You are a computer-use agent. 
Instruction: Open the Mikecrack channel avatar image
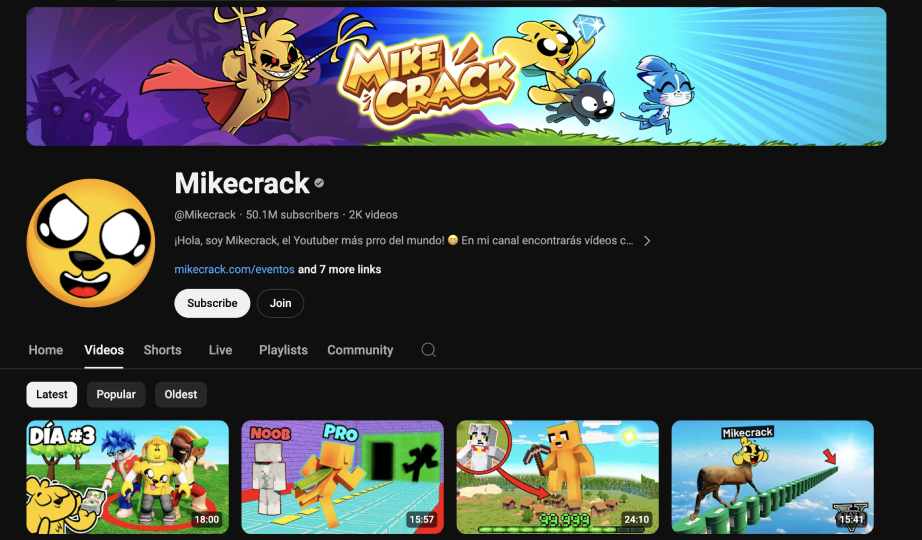[91, 243]
